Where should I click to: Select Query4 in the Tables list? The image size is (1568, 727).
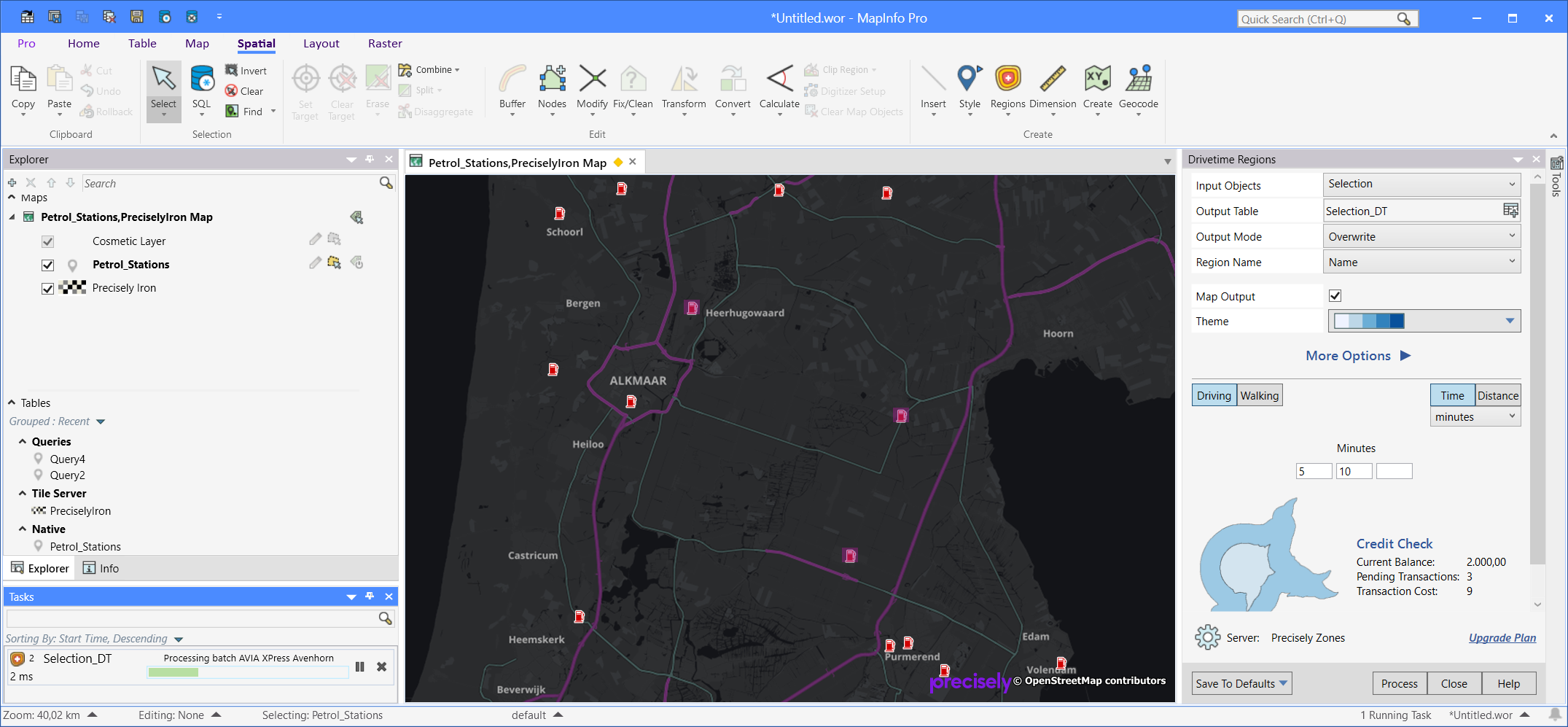click(x=68, y=459)
